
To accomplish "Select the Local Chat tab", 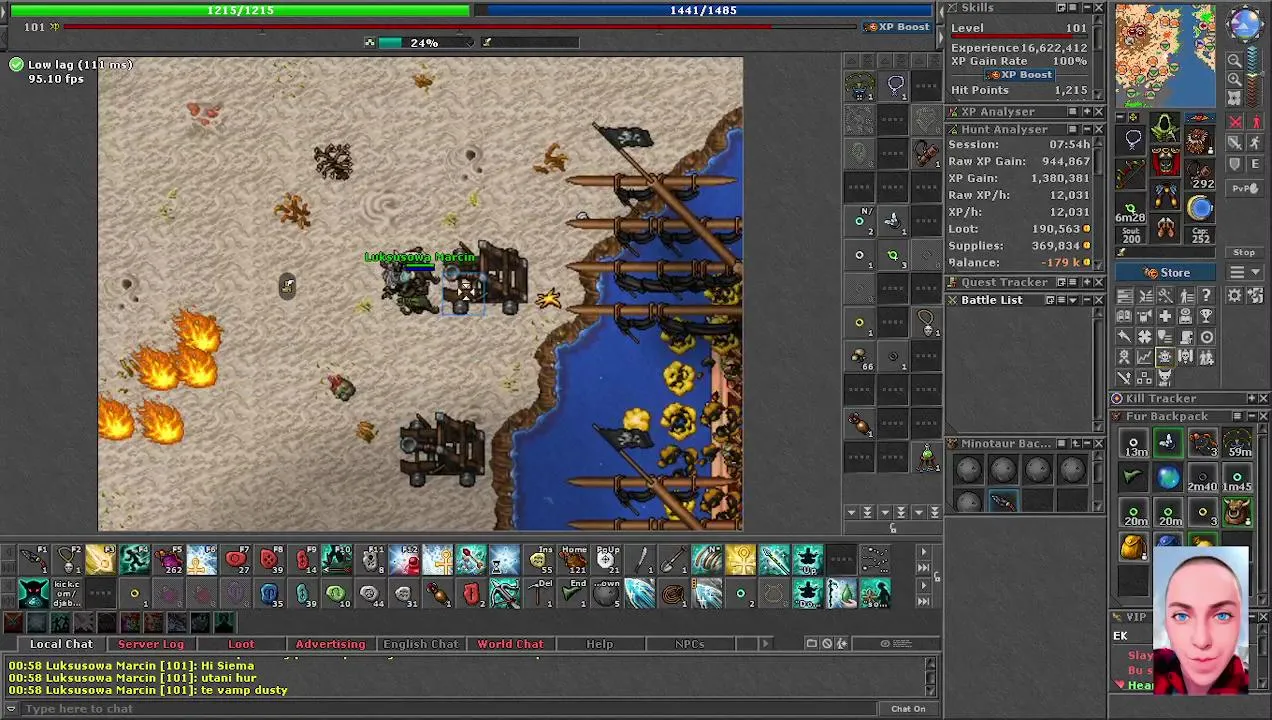I will tap(61, 645).
